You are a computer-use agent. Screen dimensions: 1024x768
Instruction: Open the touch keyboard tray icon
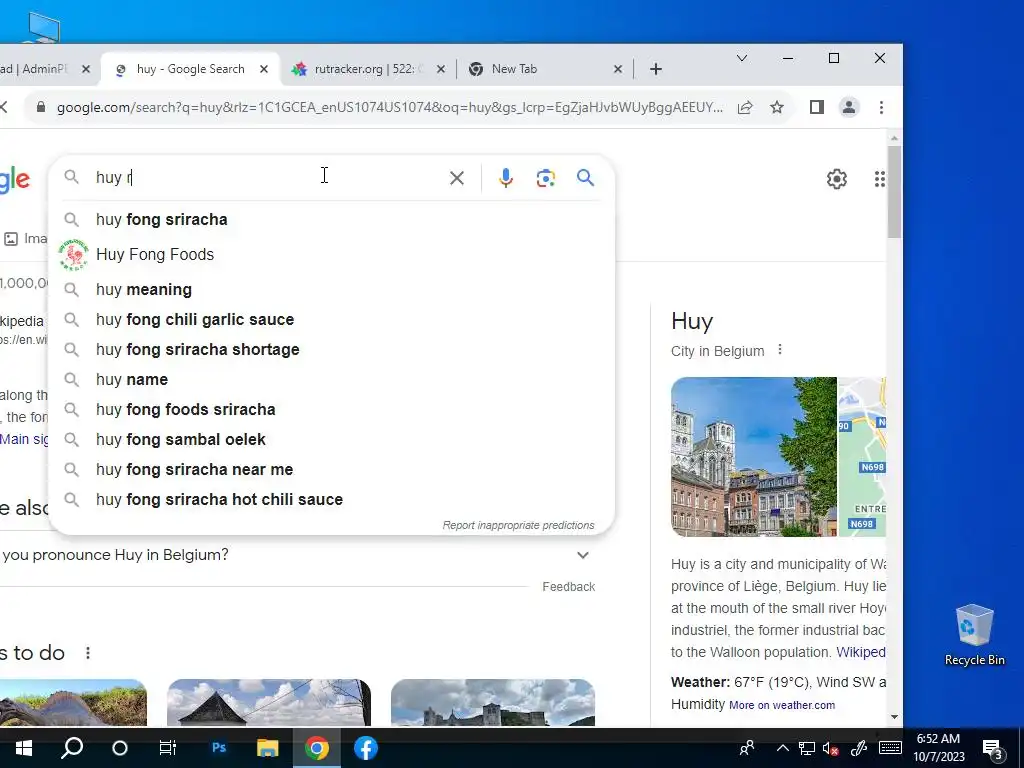[x=890, y=748]
